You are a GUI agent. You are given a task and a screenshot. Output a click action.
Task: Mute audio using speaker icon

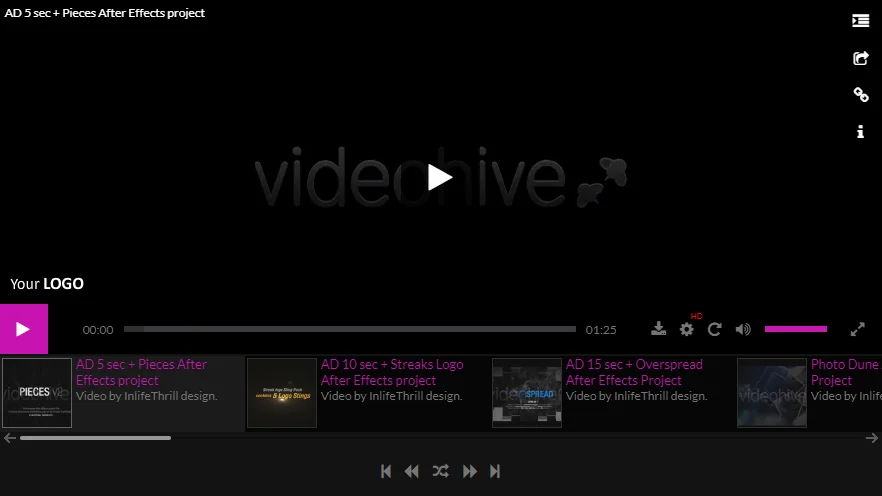coord(742,330)
